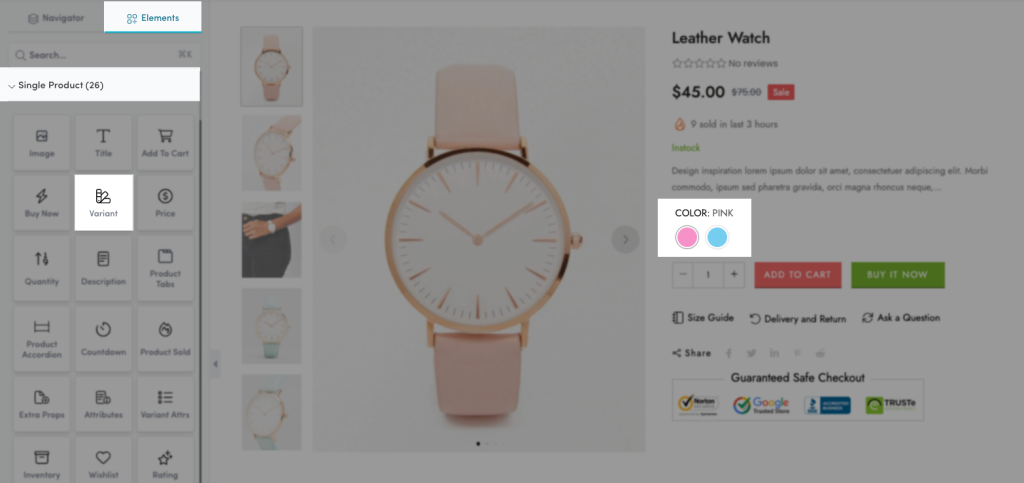The image size is (1024, 483).
Task: Open the Elements tab
Action: point(153,18)
